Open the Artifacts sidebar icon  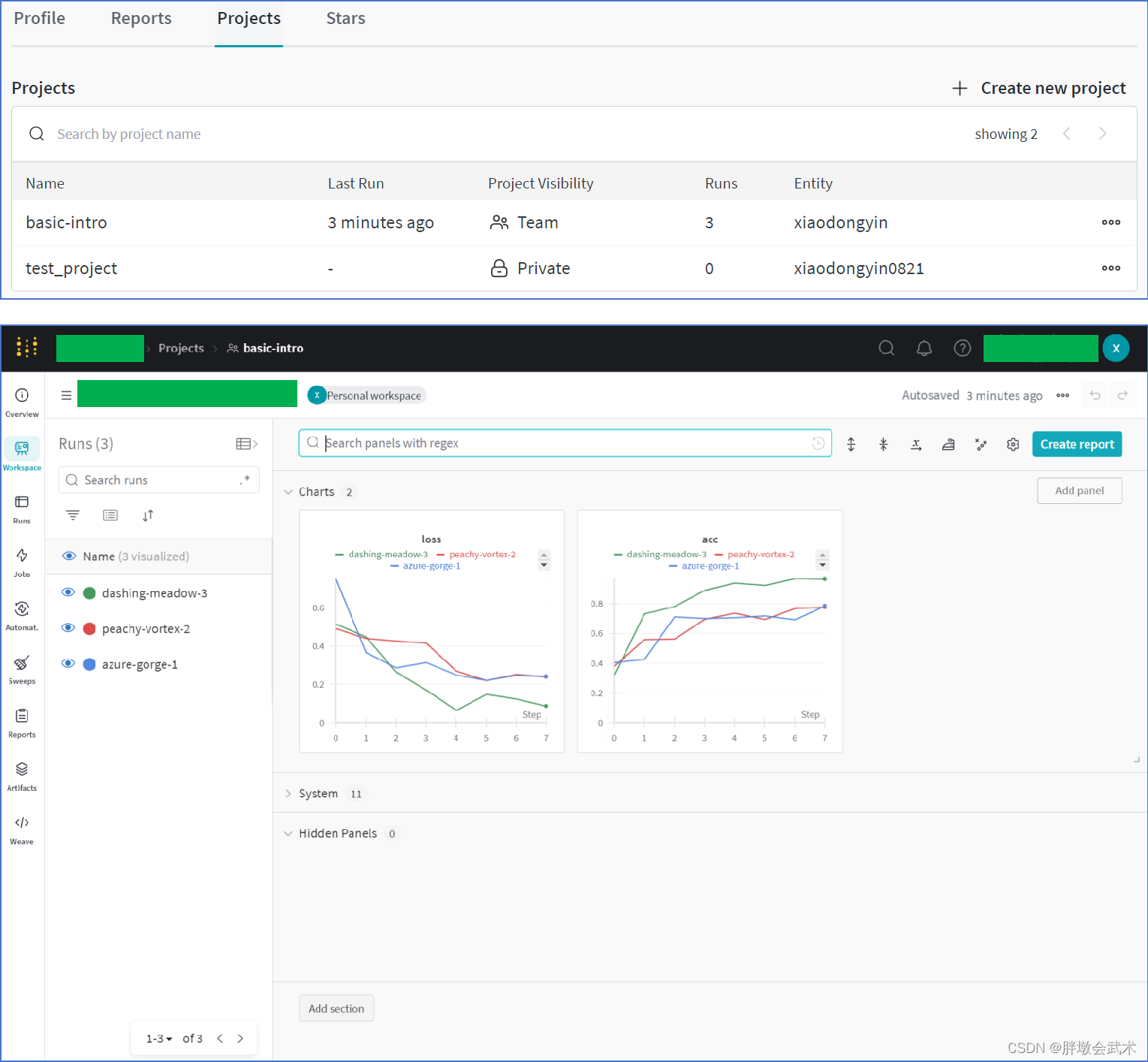(22, 776)
